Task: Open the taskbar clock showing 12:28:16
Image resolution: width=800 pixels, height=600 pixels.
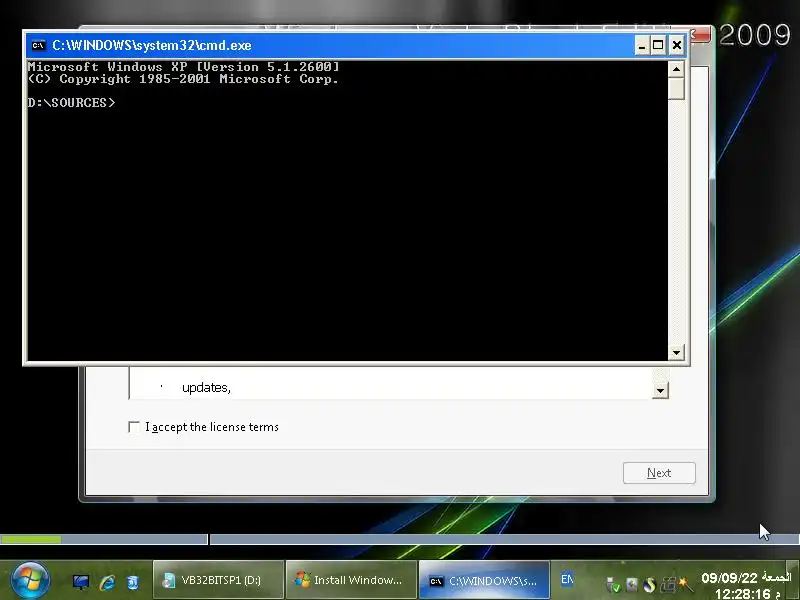Action: (743, 593)
